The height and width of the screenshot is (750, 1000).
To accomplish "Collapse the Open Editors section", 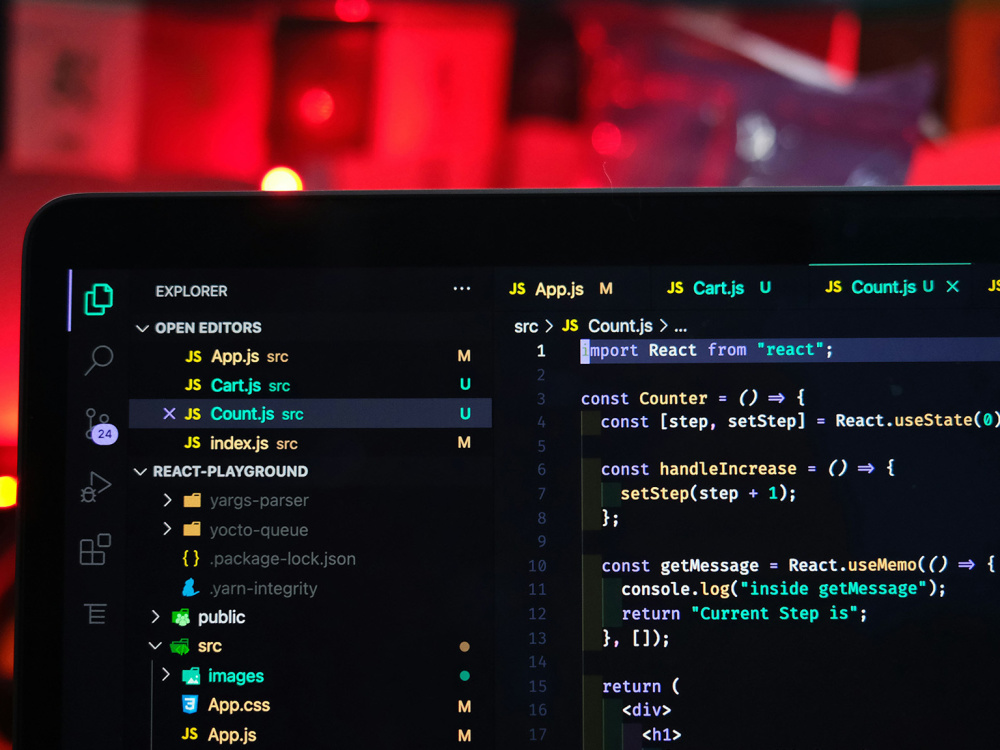I will (x=142, y=328).
